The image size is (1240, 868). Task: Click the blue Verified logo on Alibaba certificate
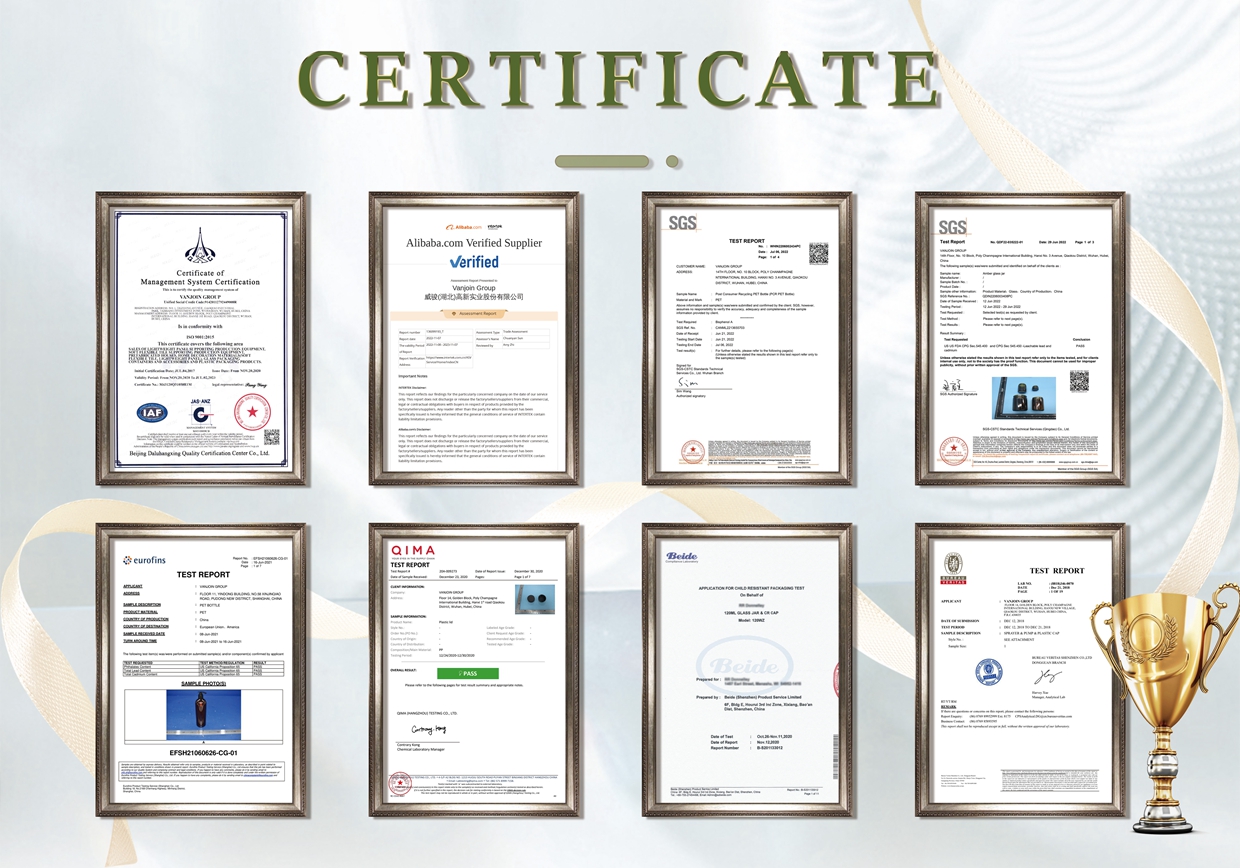[x=474, y=262]
